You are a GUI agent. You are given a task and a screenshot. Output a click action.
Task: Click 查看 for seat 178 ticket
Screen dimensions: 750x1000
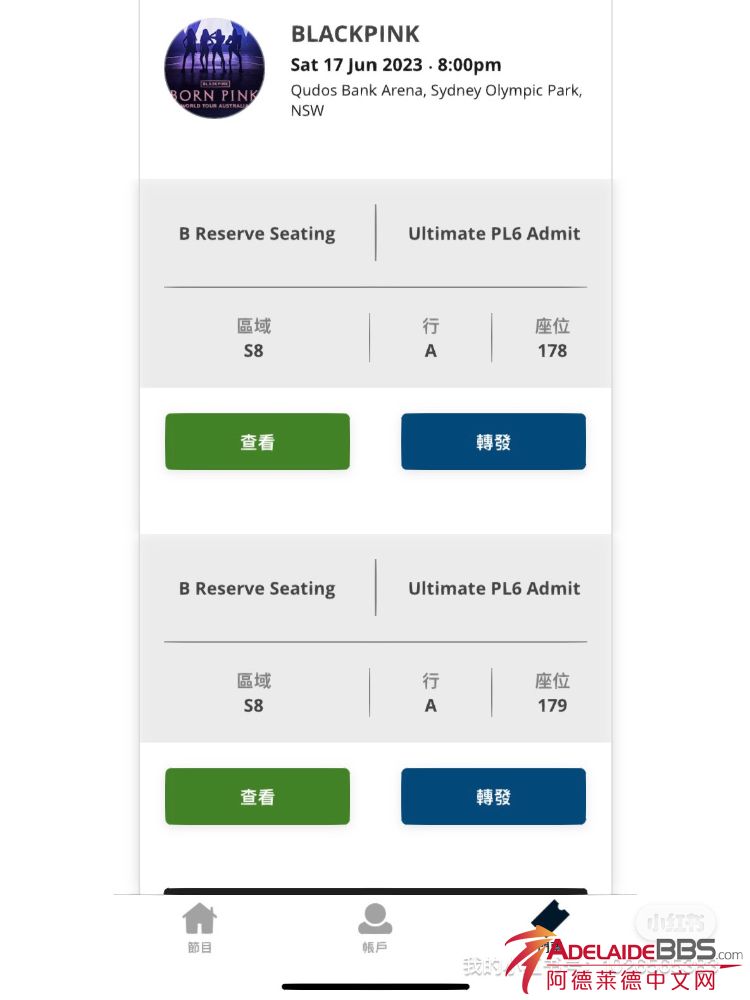click(257, 442)
